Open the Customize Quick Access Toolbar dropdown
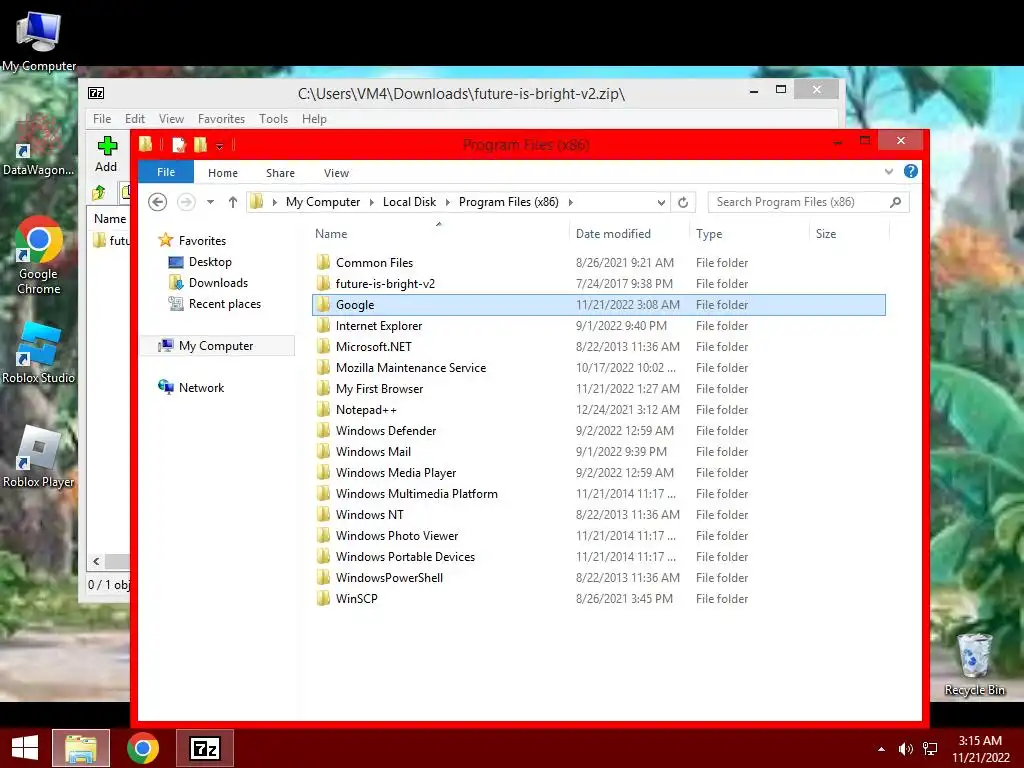Screen dimensions: 1024x768 pyautogui.click(x=219, y=146)
